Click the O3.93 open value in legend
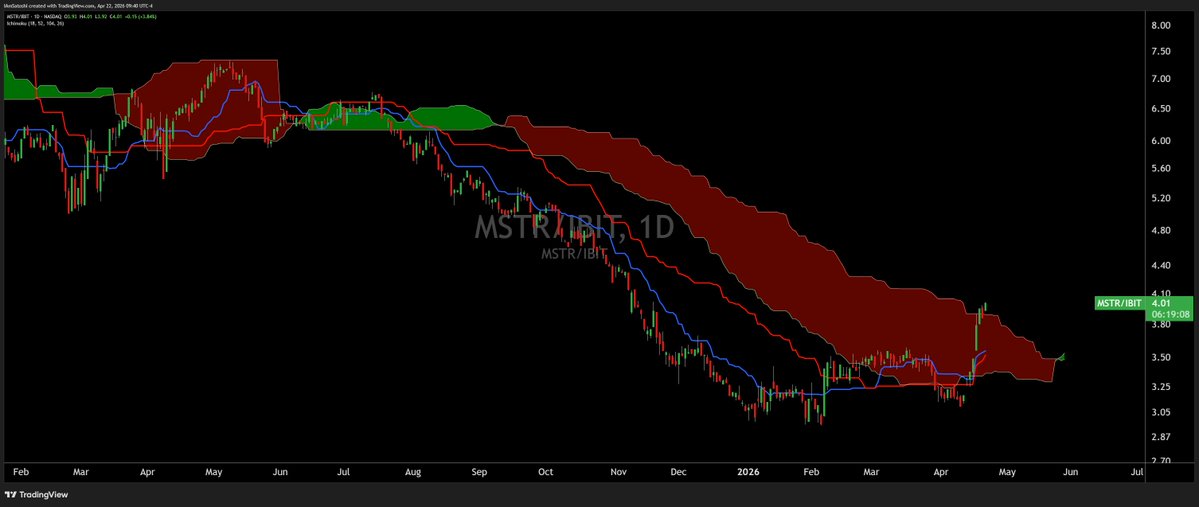 click(70, 17)
